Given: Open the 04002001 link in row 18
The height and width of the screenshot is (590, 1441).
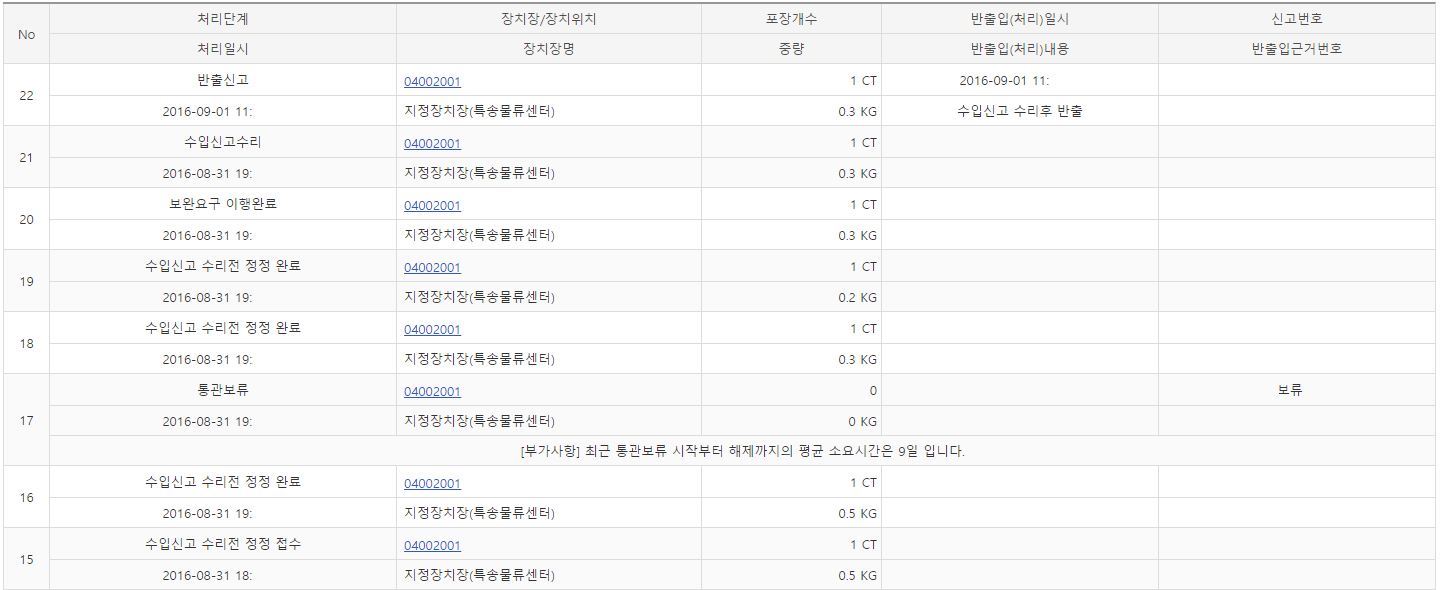Looking at the screenshot, I should 432,330.
